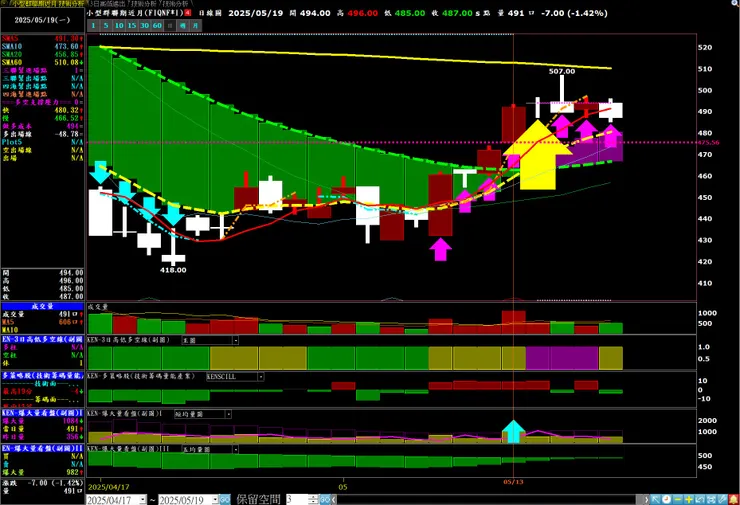Select the 15-minute timeframe button
The image size is (740, 505).
132,25
